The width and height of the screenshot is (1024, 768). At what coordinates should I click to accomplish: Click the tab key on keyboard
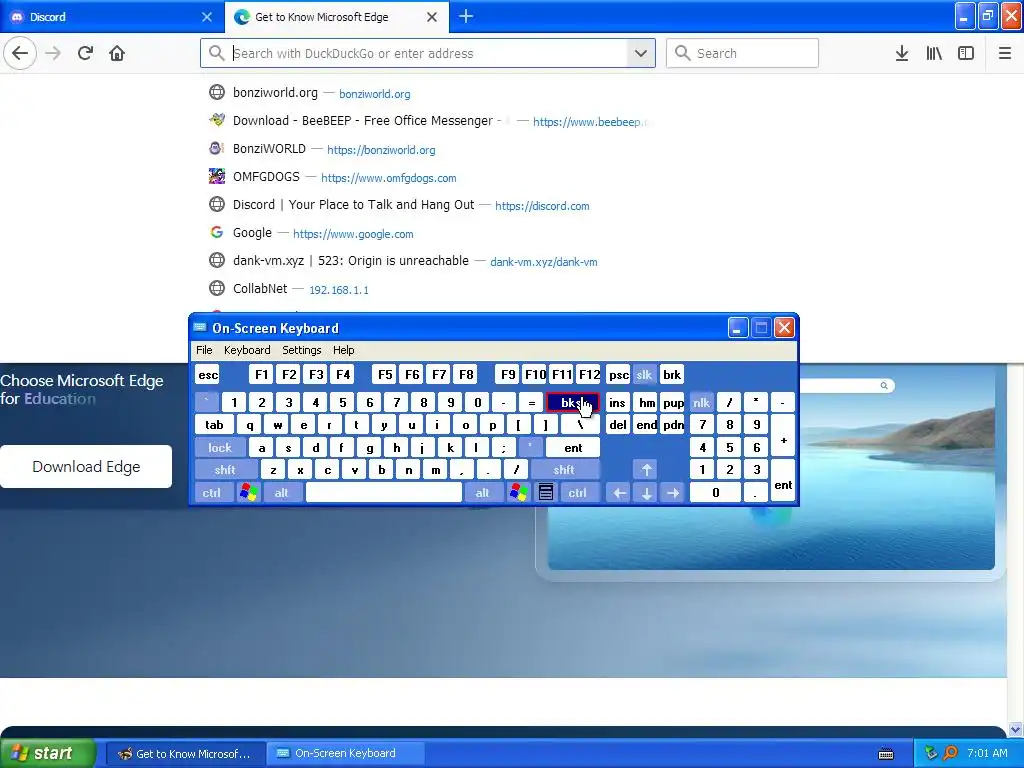(214, 425)
